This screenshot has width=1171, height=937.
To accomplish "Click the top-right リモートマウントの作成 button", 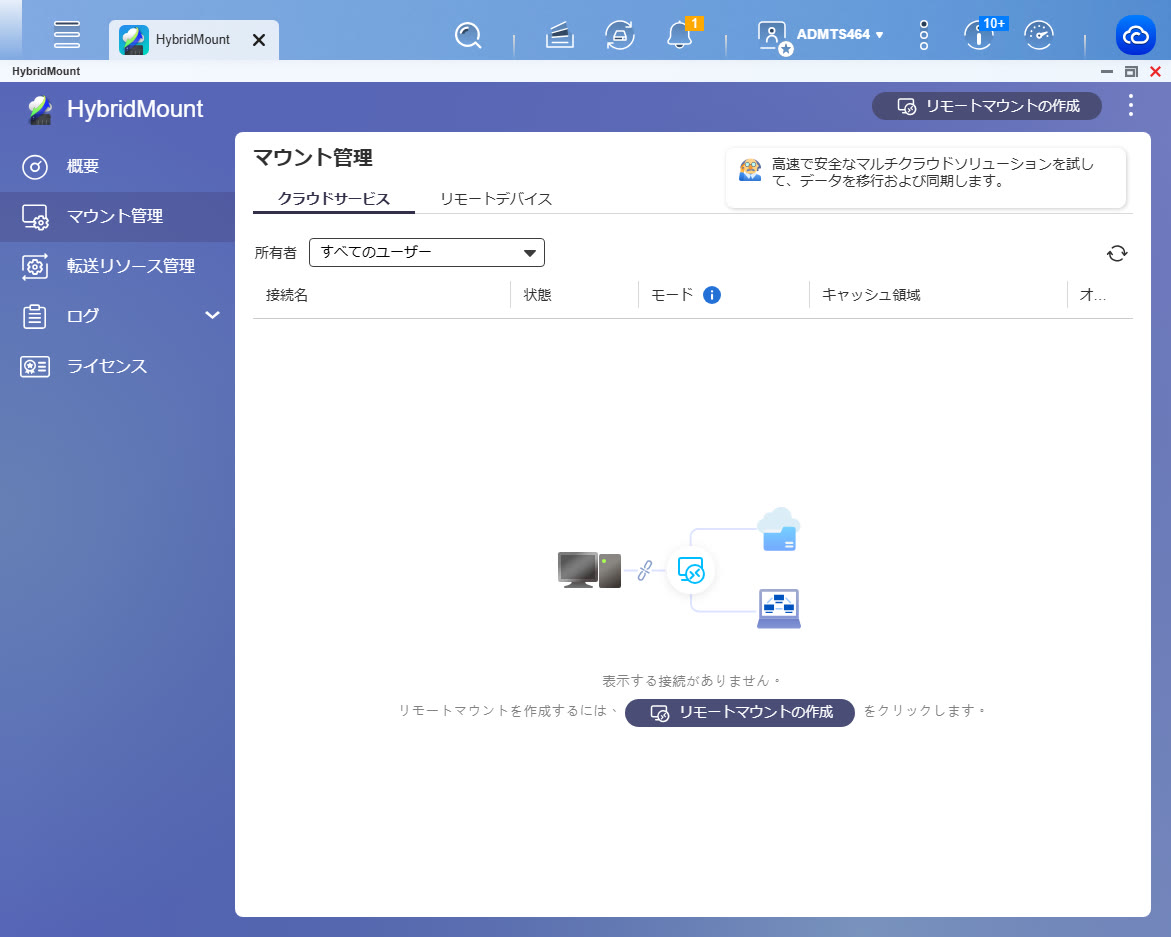I will [x=986, y=106].
